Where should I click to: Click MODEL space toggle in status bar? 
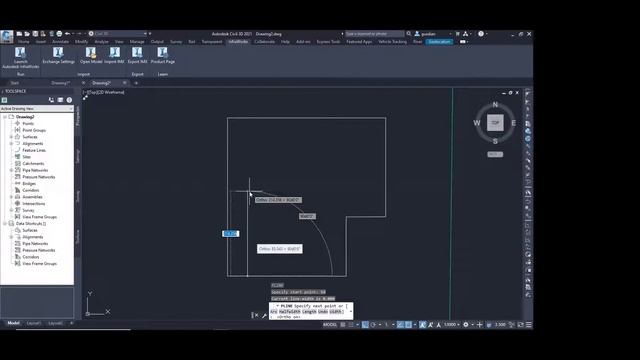(x=330, y=324)
